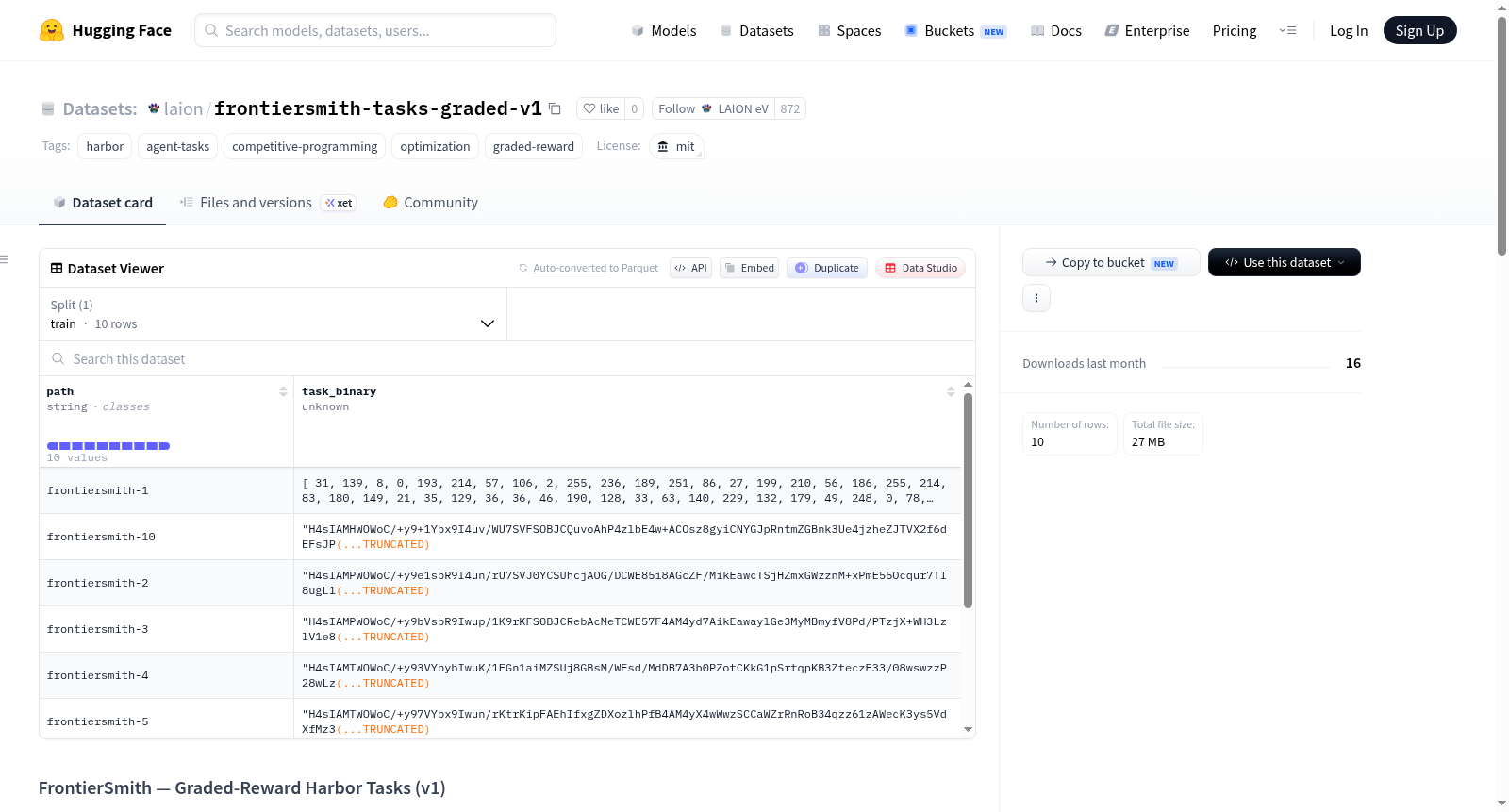Open the API button in Dataset Viewer
This screenshot has width=1509, height=812.
690,268
